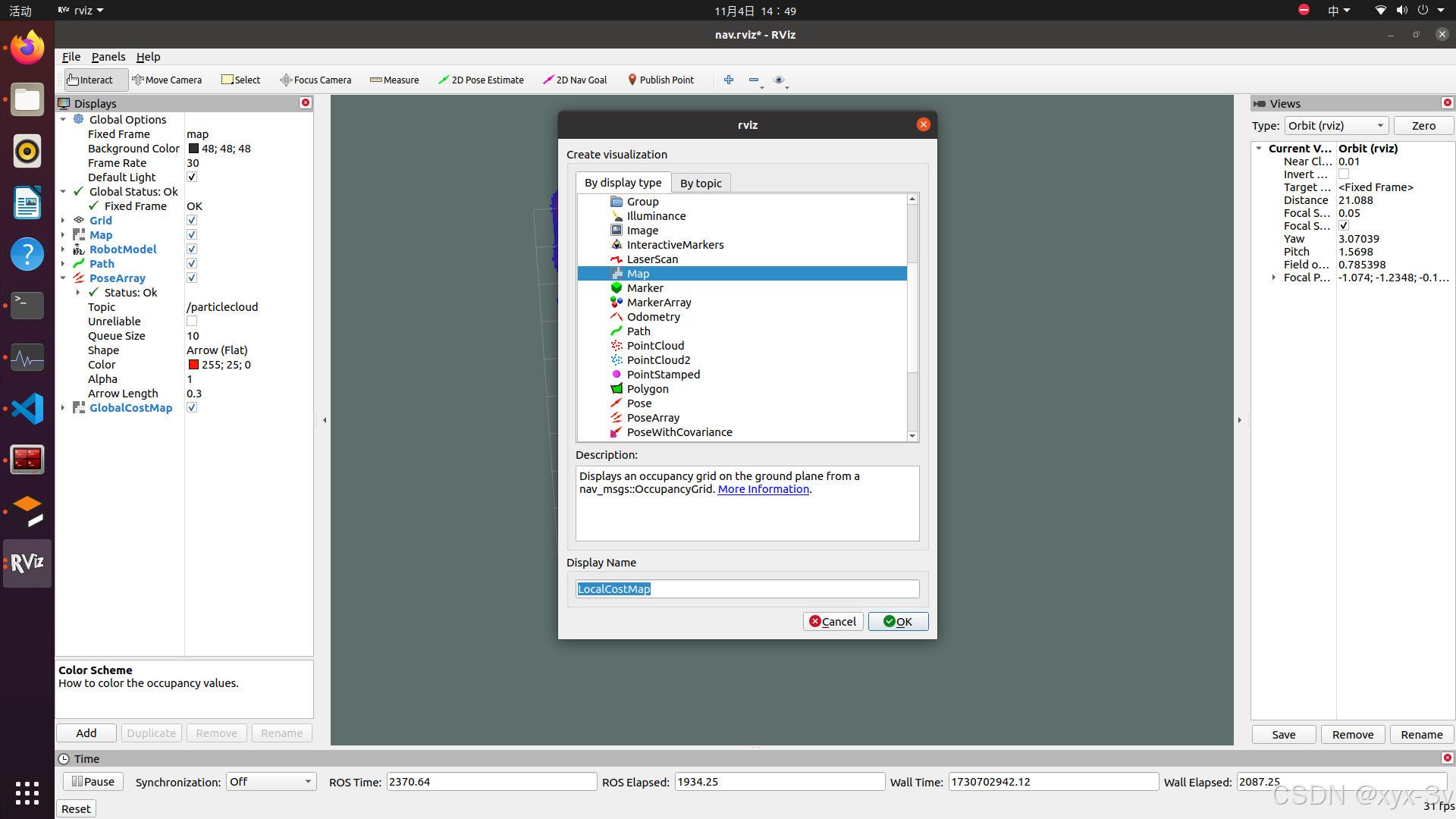The image size is (1456, 819).
Task: Click OK to create the visualization
Action: pyautogui.click(x=898, y=622)
